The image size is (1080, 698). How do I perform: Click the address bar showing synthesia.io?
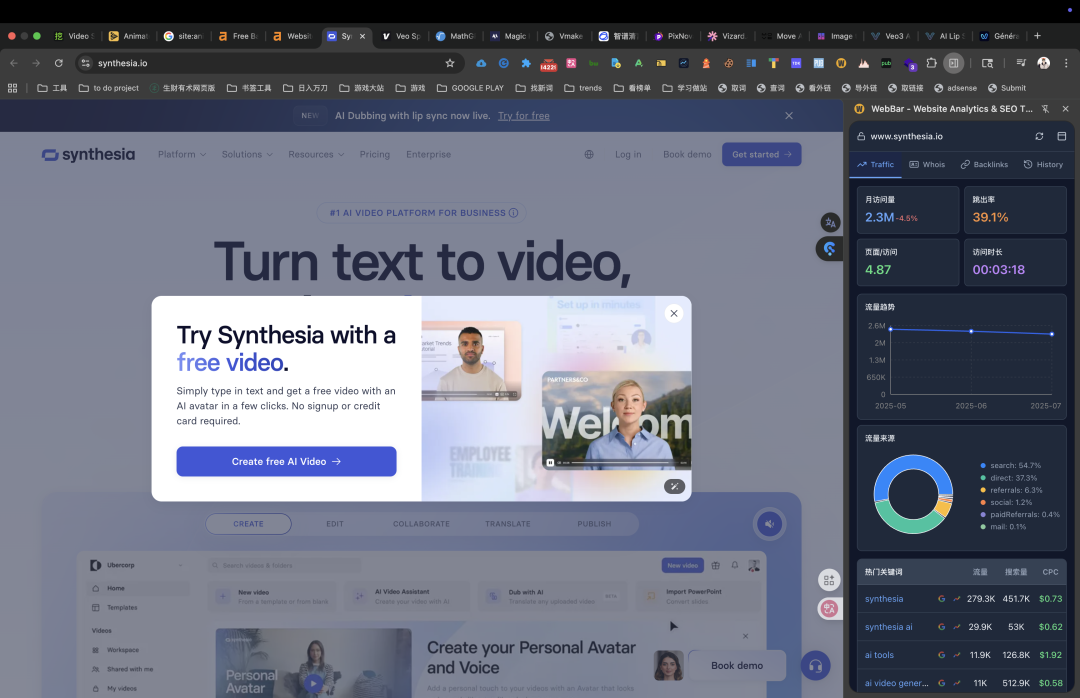pyautogui.click(x=269, y=63)
